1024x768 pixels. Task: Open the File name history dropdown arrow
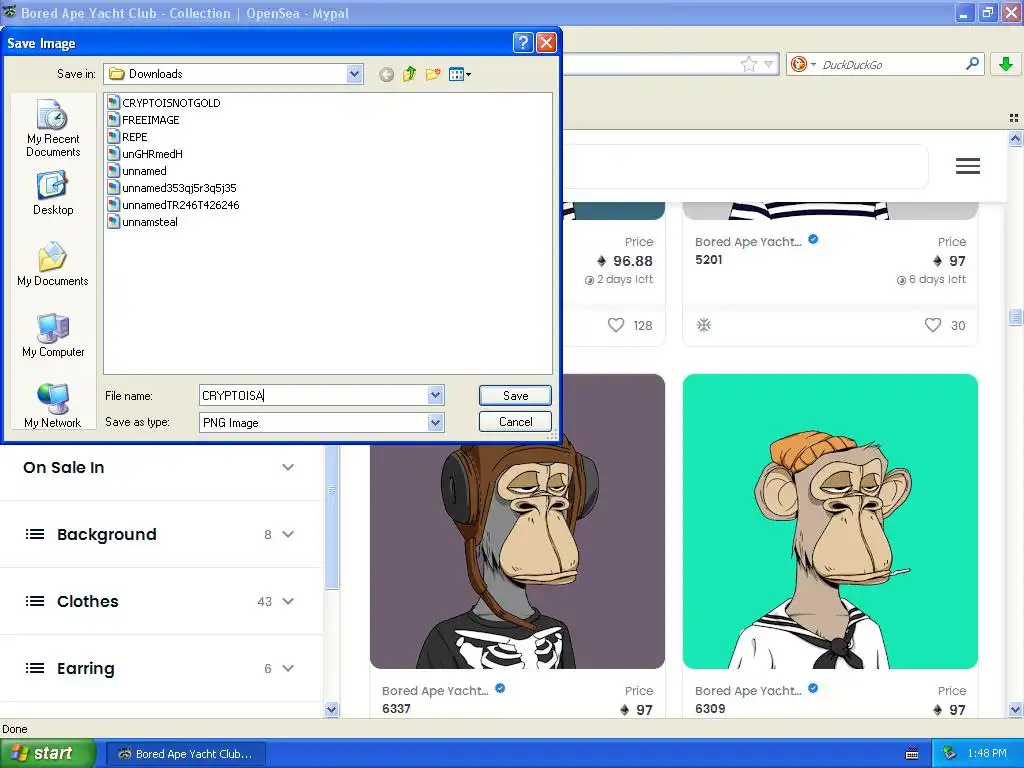click(x=436, y=395)
